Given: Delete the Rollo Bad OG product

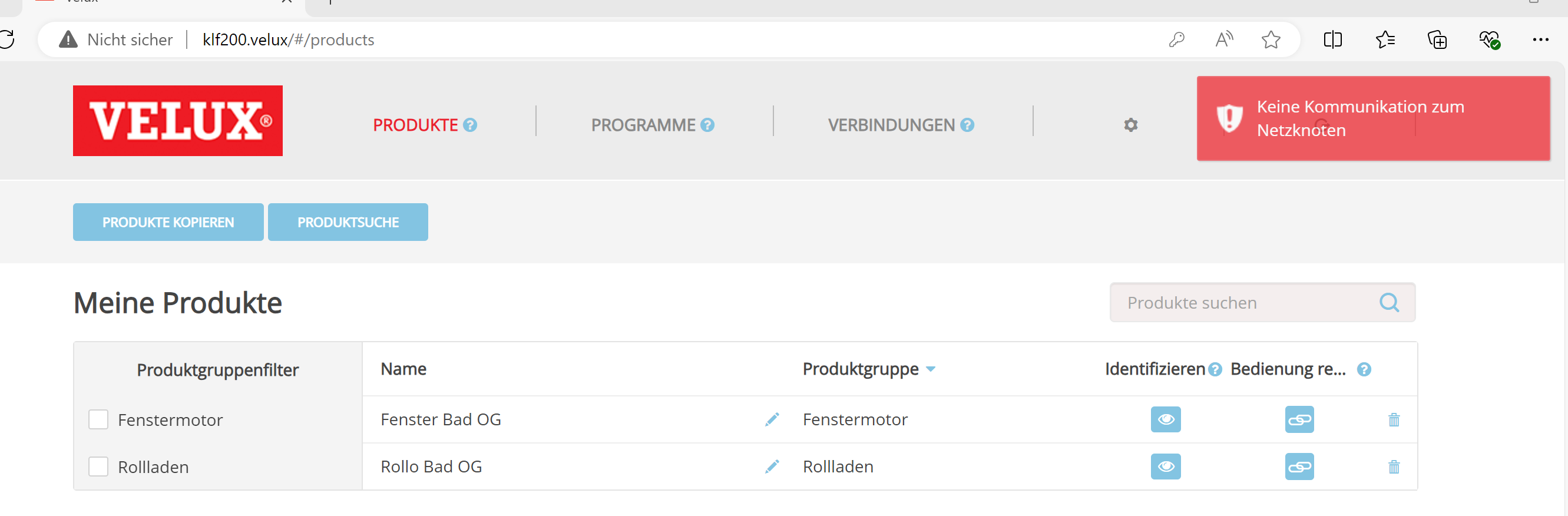Looking at the screenshot, I should pos(1393,467).
